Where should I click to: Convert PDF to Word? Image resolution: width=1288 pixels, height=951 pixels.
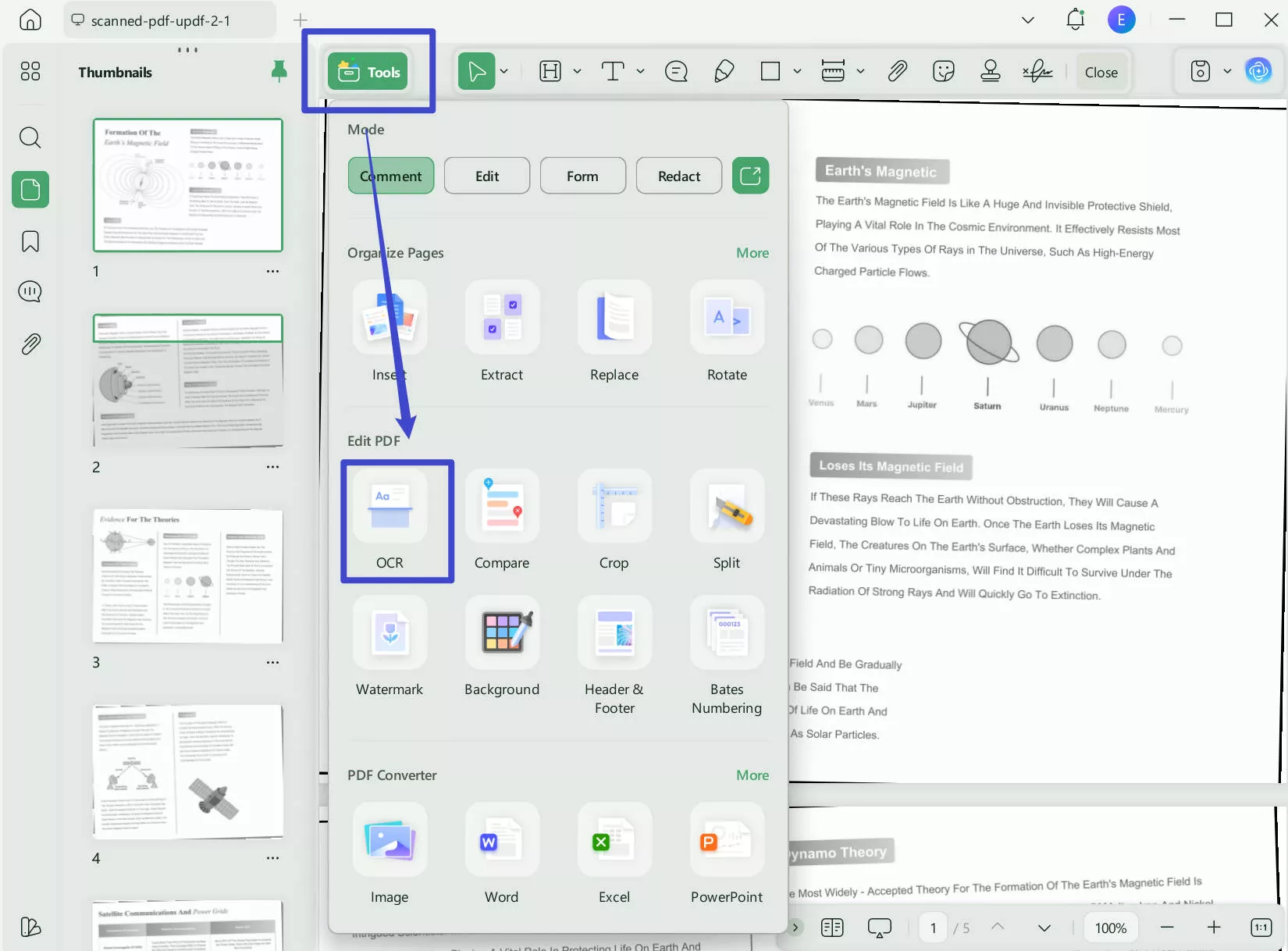[502, 853]
